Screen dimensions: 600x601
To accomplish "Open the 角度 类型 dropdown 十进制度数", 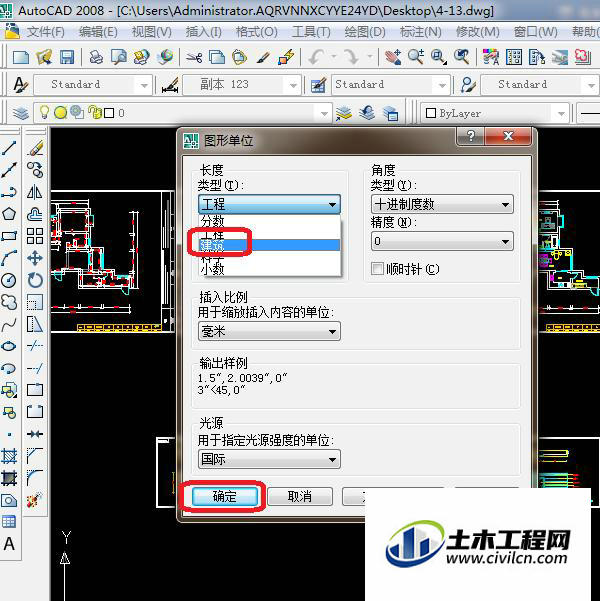I will (x=442, y=204).
